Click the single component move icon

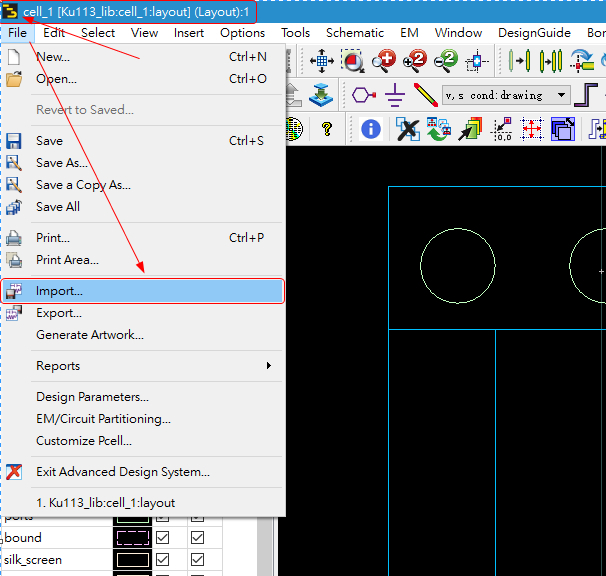519,61
